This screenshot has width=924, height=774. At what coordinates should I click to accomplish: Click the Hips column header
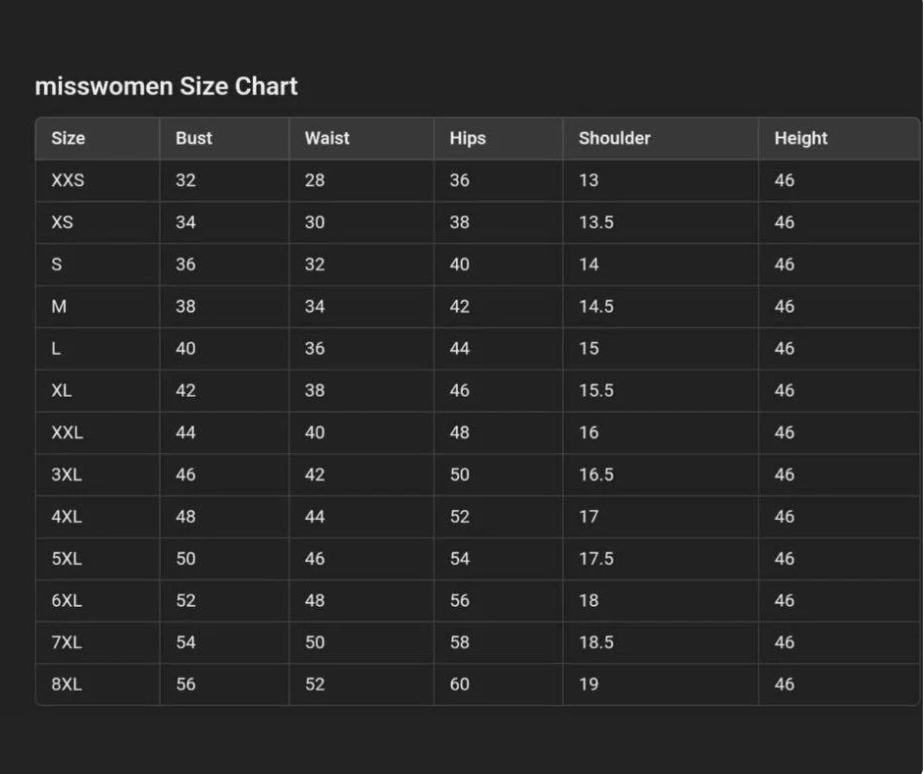[467, 139]
